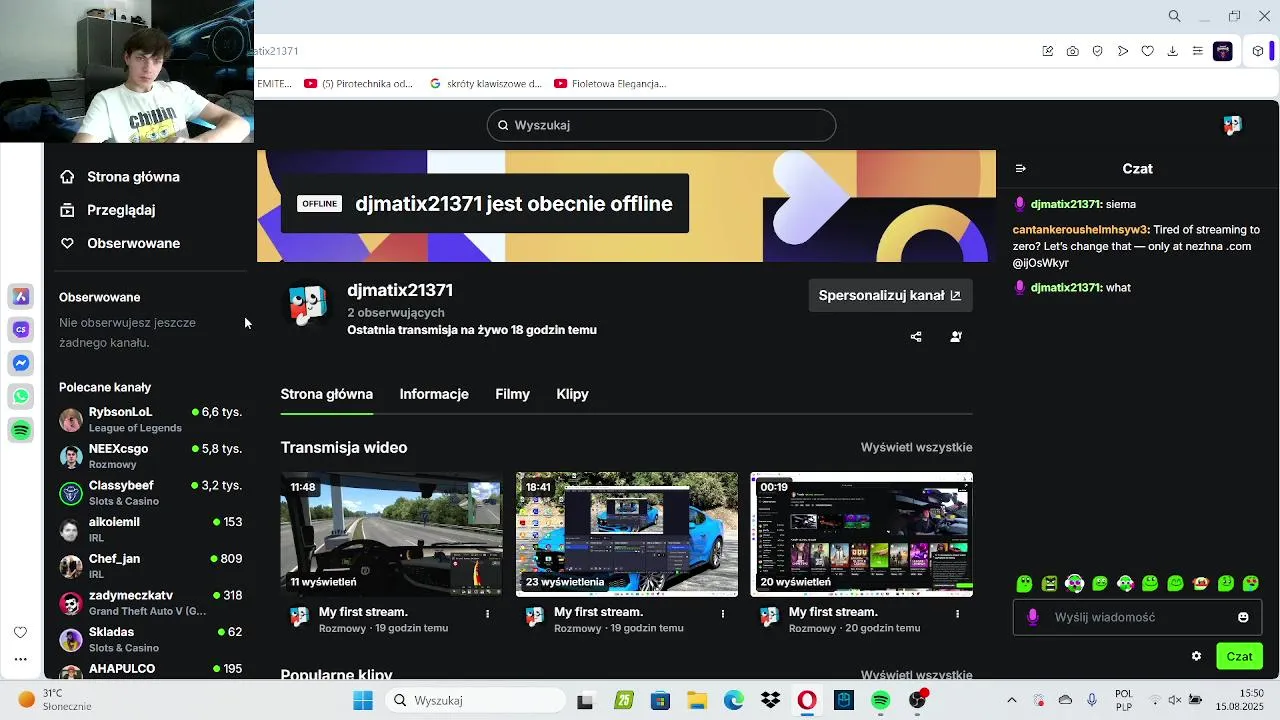Screen dimensions: 1280x720
Task: Open the Opera sidebar three-dots menu
Action: (x=20, y=659)
